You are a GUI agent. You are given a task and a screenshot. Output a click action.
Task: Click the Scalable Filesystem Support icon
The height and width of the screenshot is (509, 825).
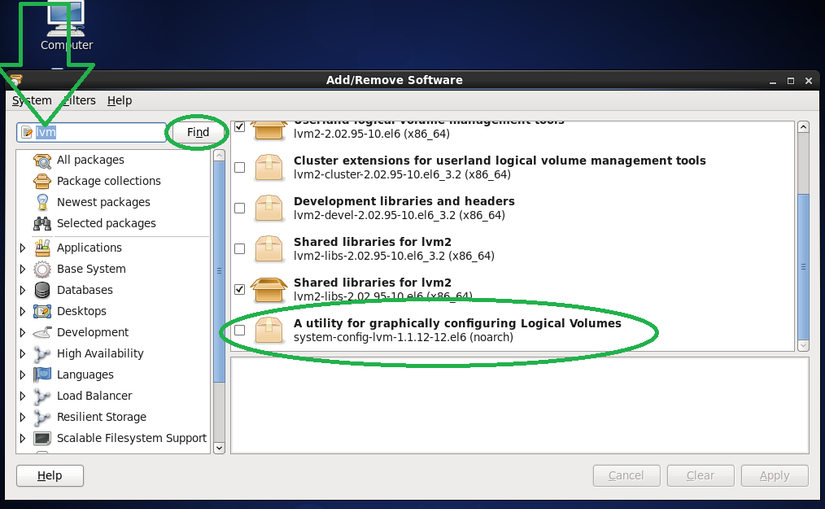[42, 438]
